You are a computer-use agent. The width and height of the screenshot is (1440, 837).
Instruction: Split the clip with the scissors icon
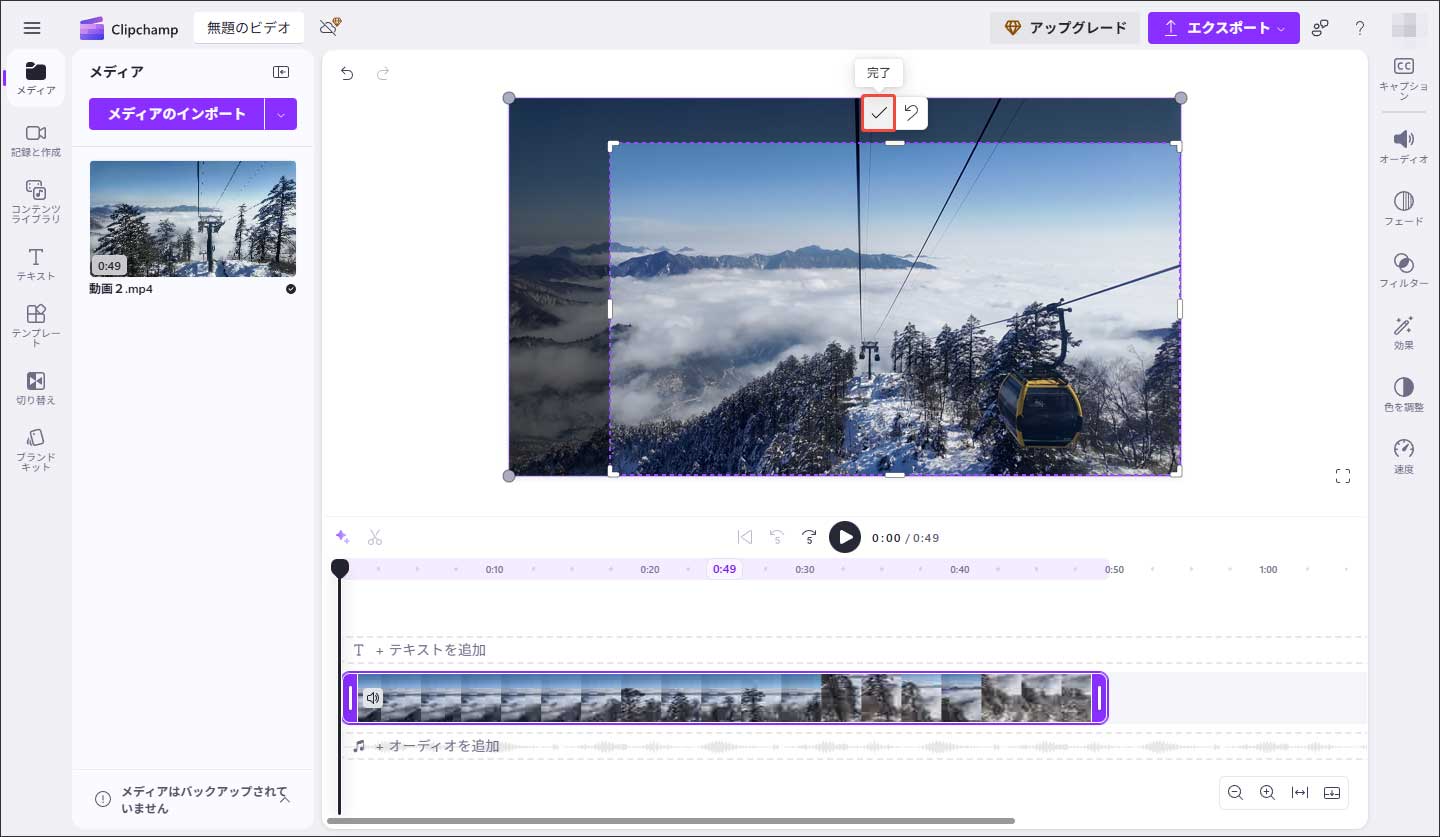(375, 537)
